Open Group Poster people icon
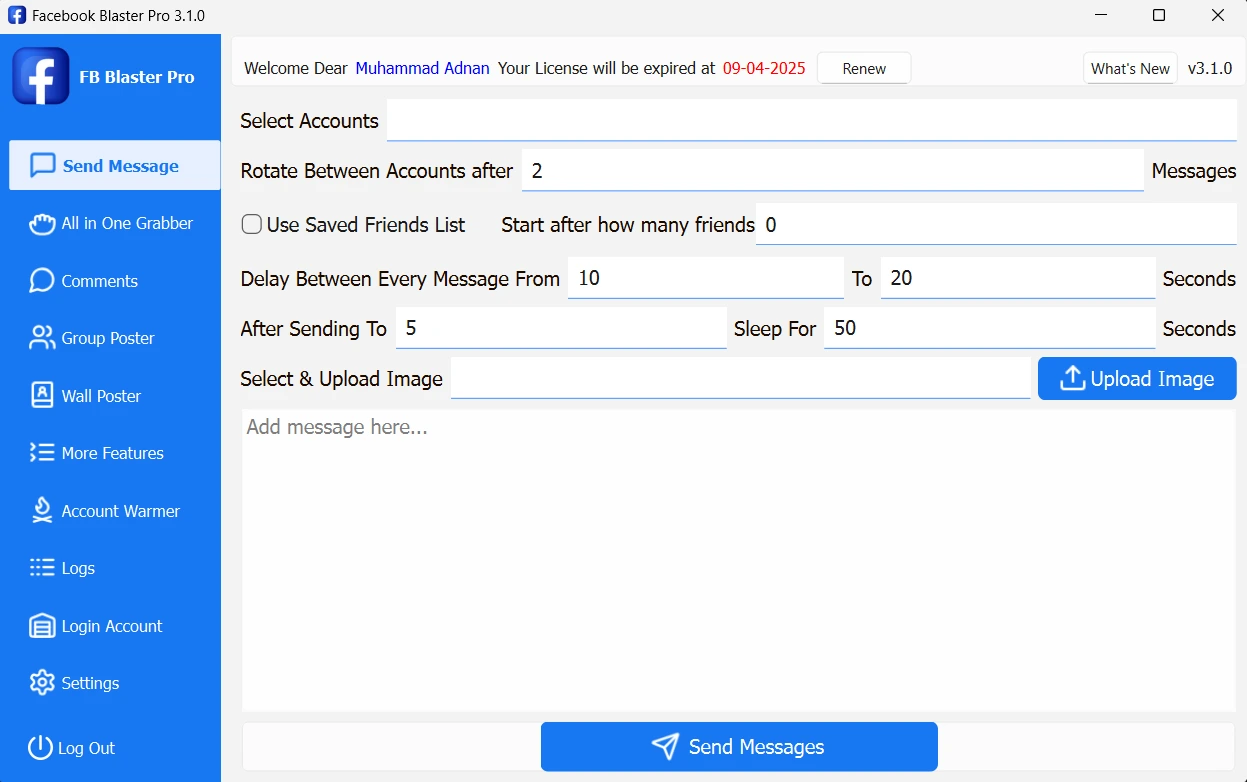This screenshot has width=1247, height=782. tap(42, 338)
